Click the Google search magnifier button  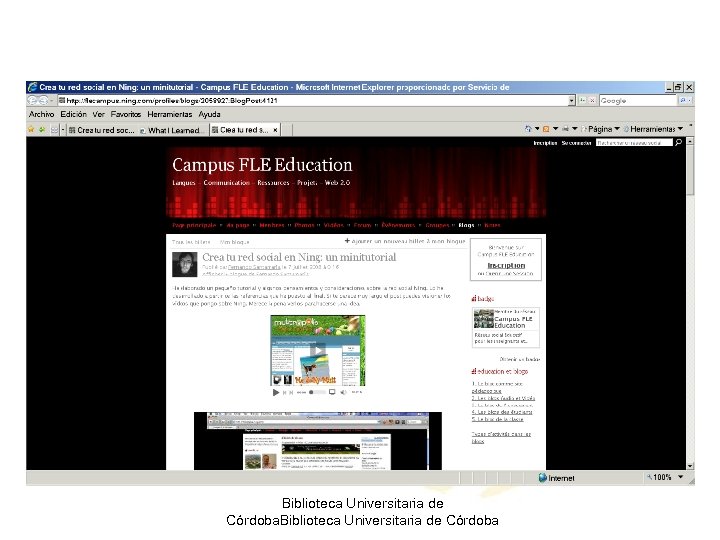pyautogui.click(x=682, y=100)
